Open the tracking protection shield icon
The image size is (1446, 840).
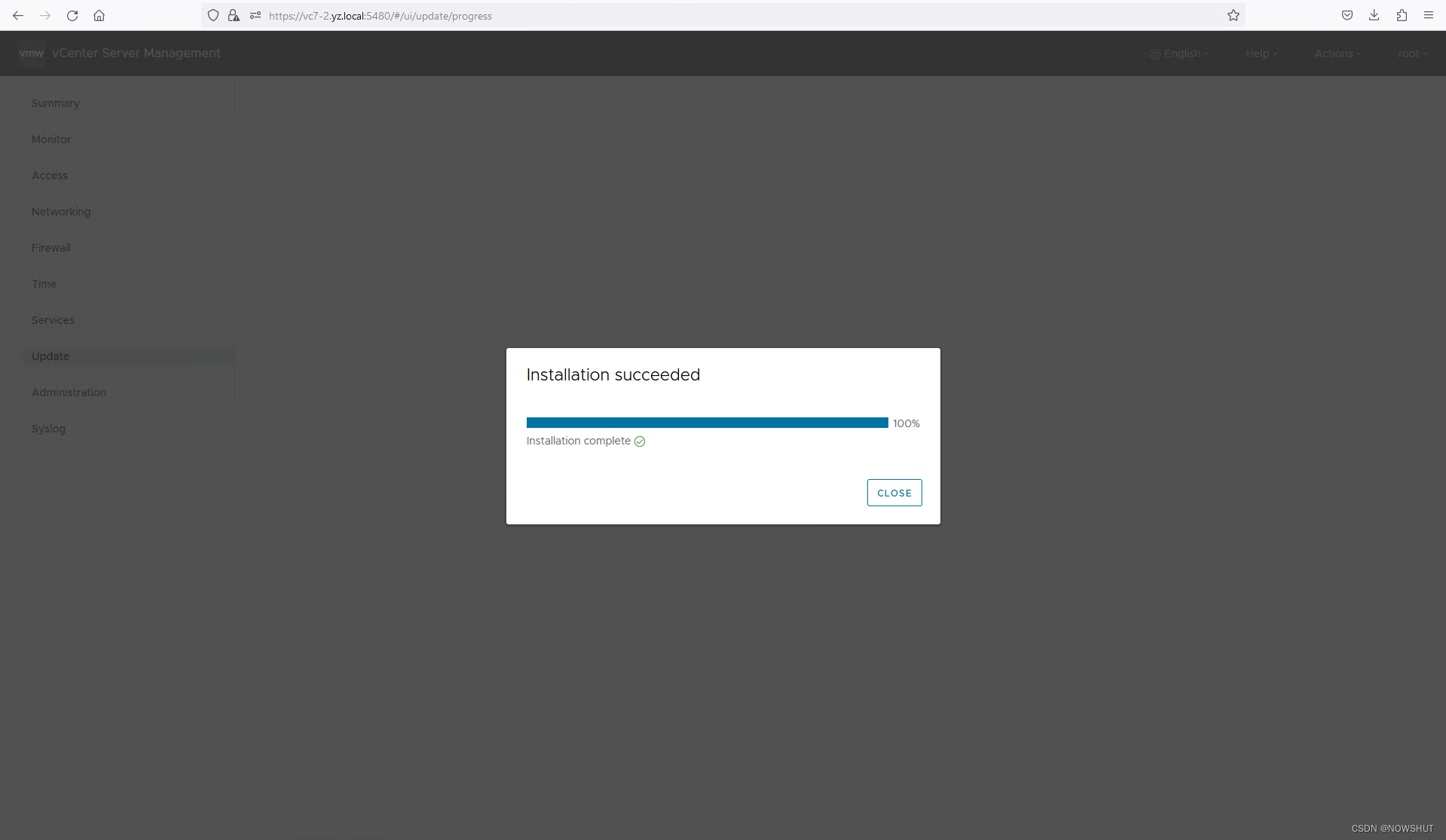[213, 15]
